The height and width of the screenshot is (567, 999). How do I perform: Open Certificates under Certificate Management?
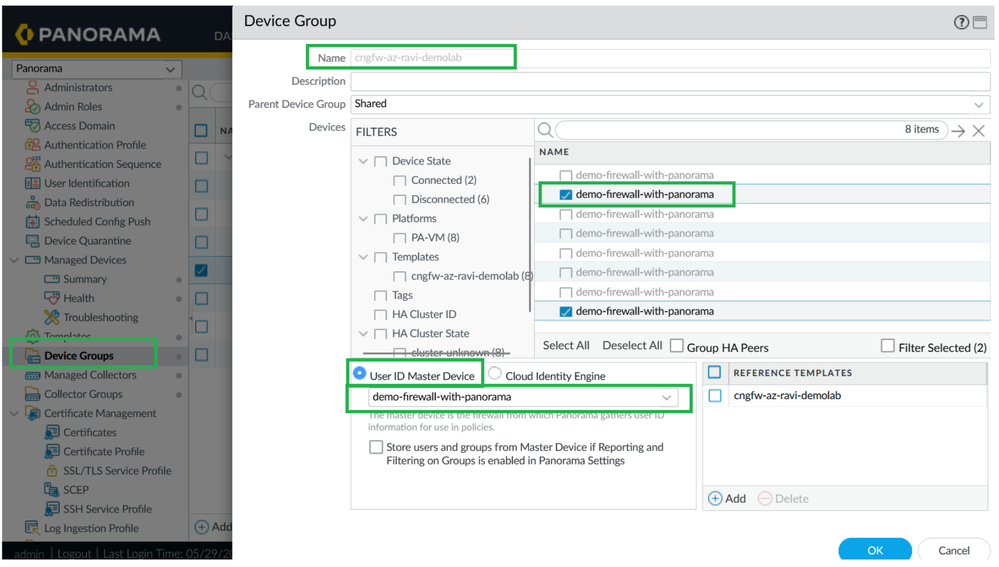[x=90, y=432]
